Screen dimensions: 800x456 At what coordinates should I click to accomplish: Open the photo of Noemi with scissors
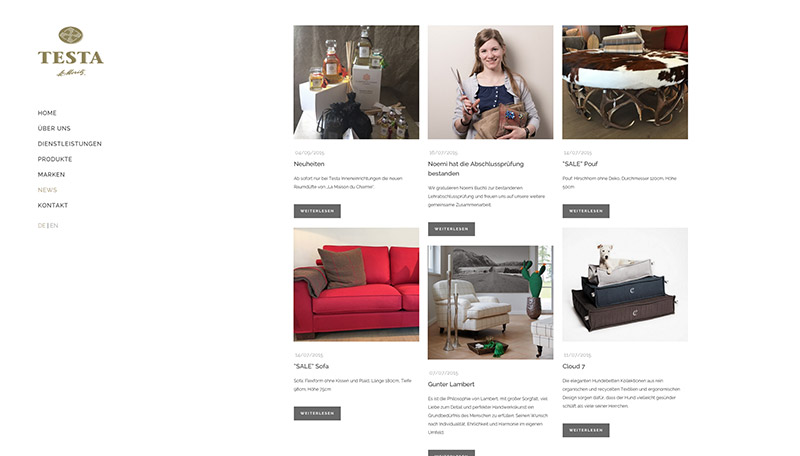pos(490,82)
